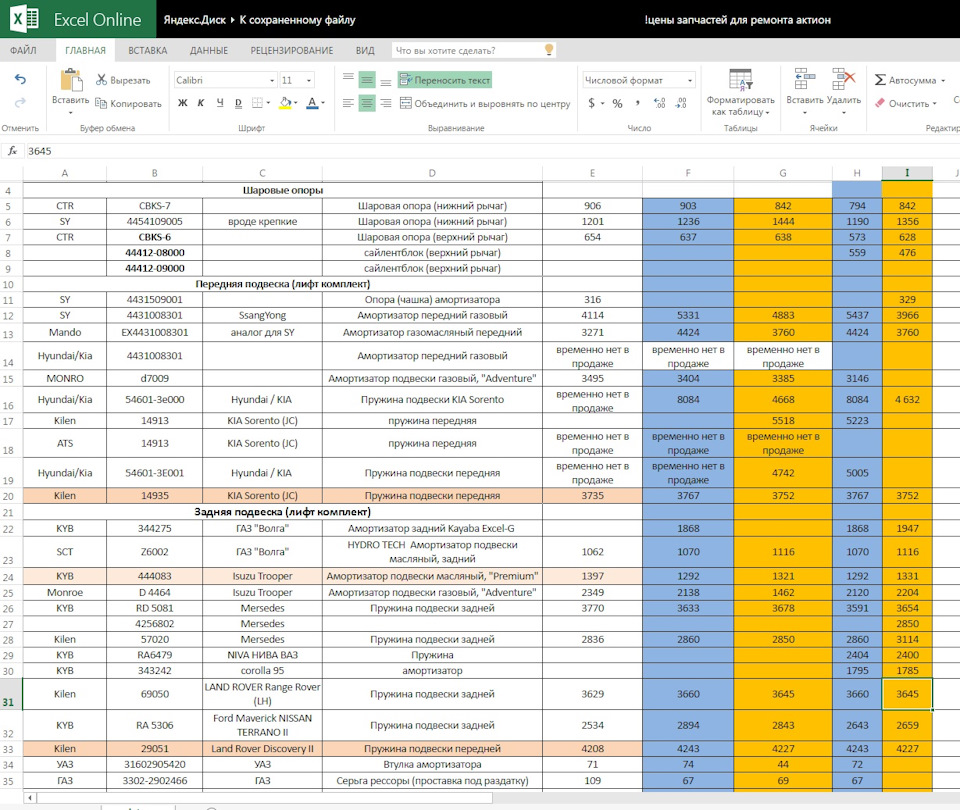Open the Calibri font name dropdown
960x810 pixels.
[x=272, y=80]
